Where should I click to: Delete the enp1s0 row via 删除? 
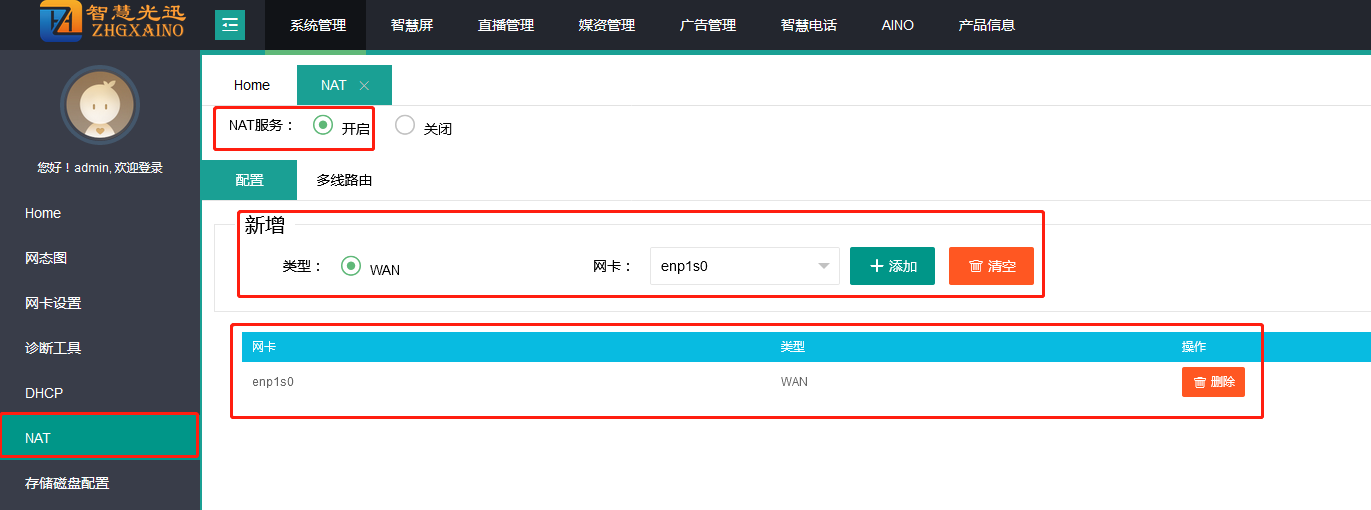point(1213,382)
